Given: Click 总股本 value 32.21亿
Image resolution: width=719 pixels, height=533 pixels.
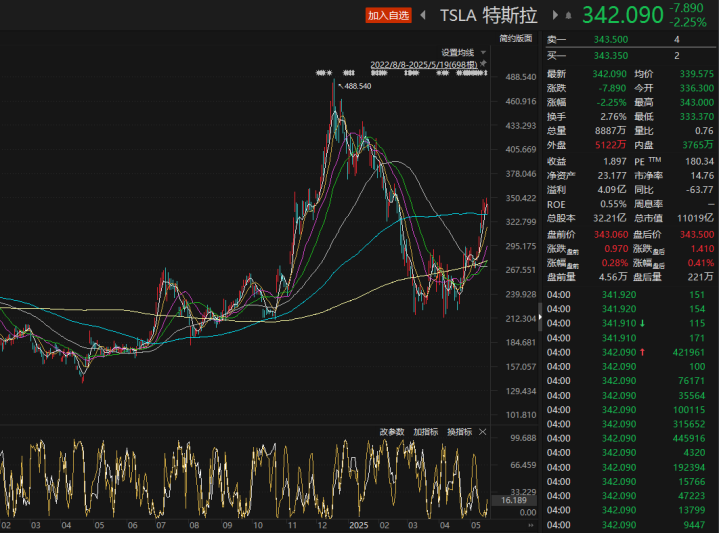Looking at the screenshot, I should 609,218.
